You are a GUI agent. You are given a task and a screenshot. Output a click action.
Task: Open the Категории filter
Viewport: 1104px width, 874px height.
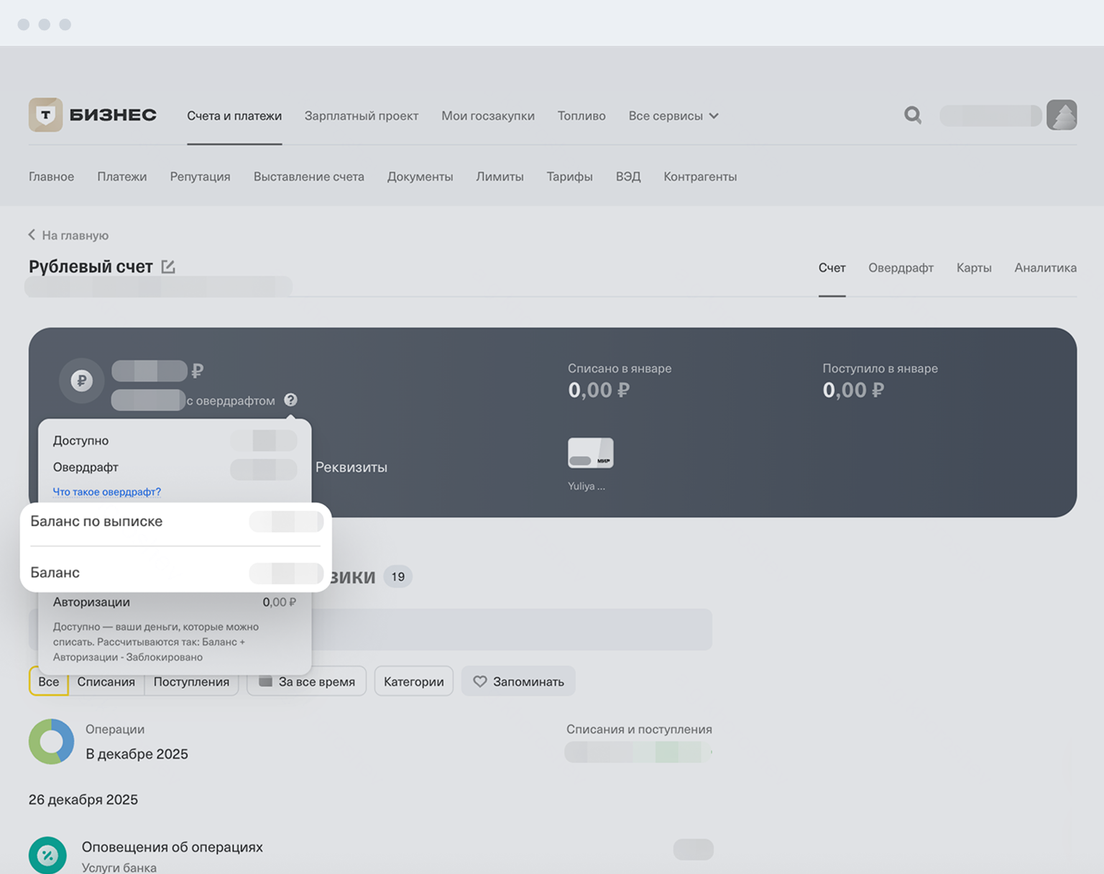pos(414,681)
